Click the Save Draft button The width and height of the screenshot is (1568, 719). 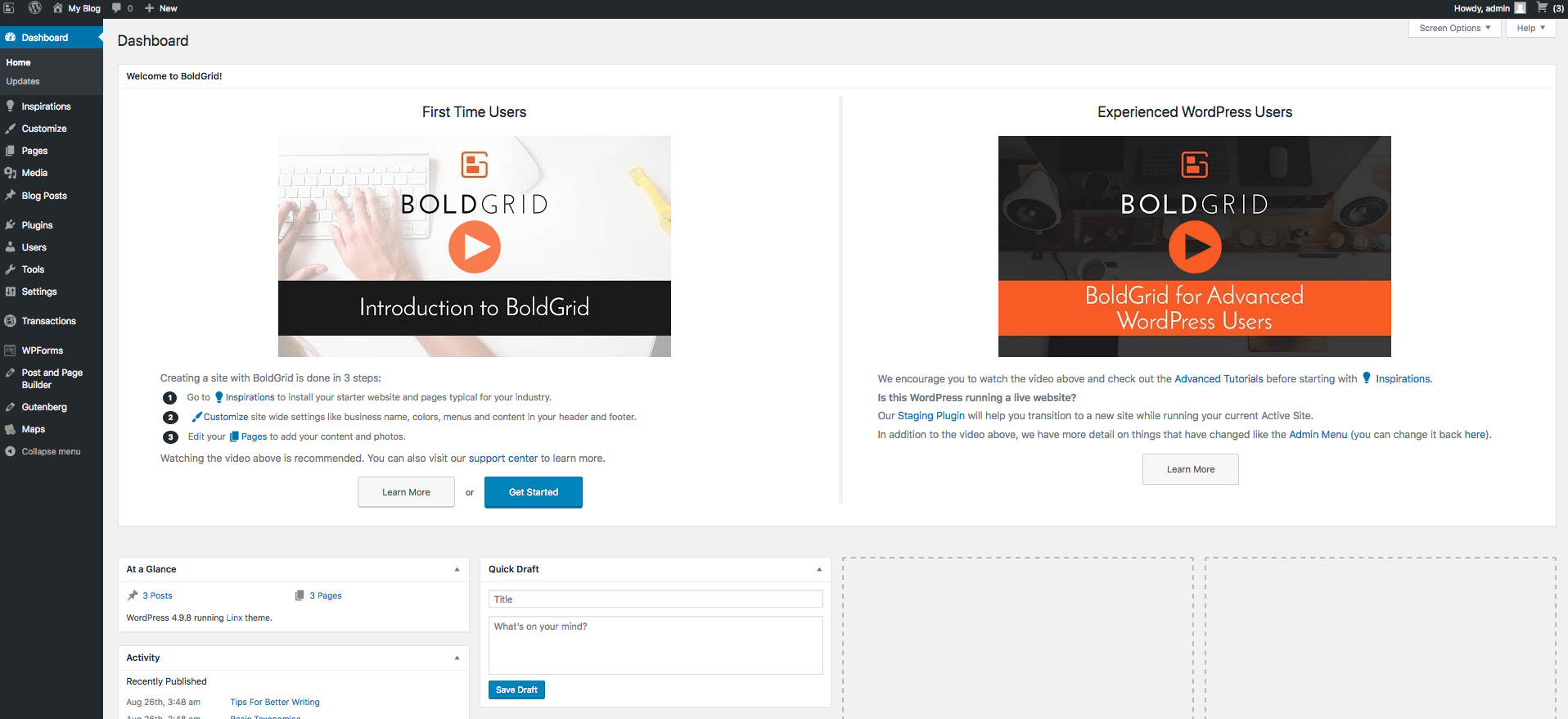pos(516,690)
